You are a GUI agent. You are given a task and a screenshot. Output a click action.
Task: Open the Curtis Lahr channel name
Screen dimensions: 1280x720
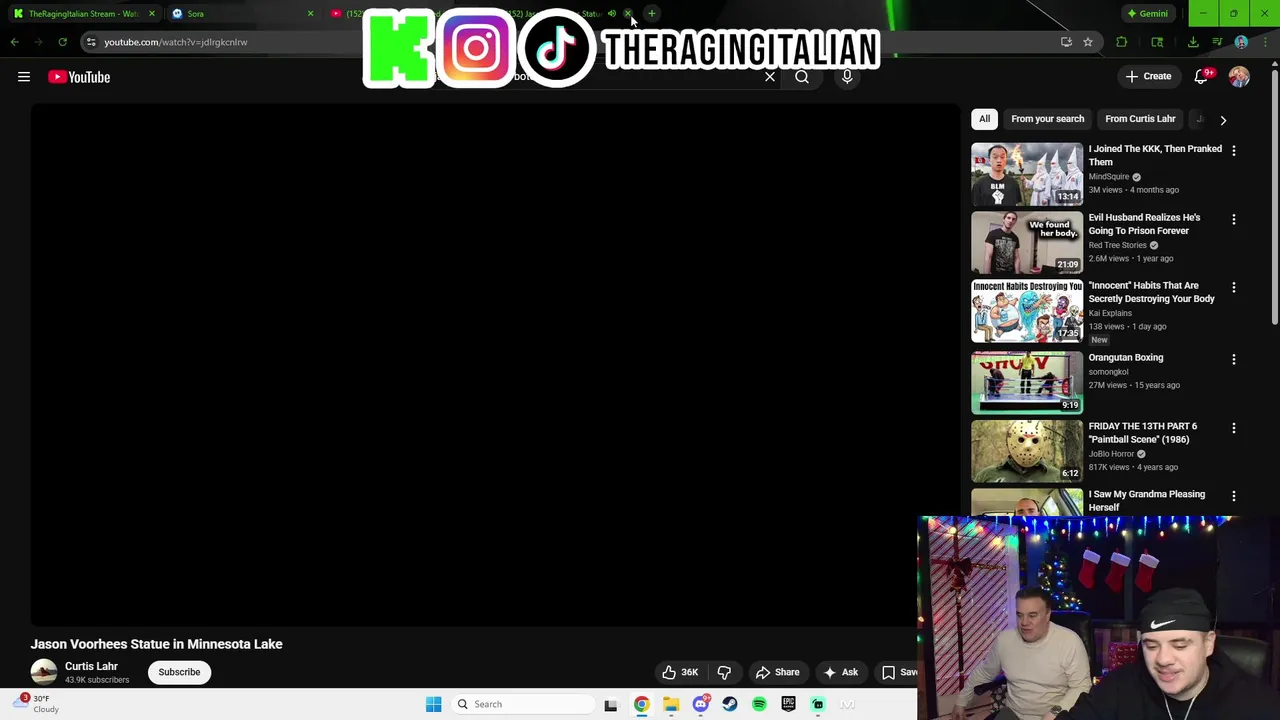pyautogui.click(x=91, y=666)
